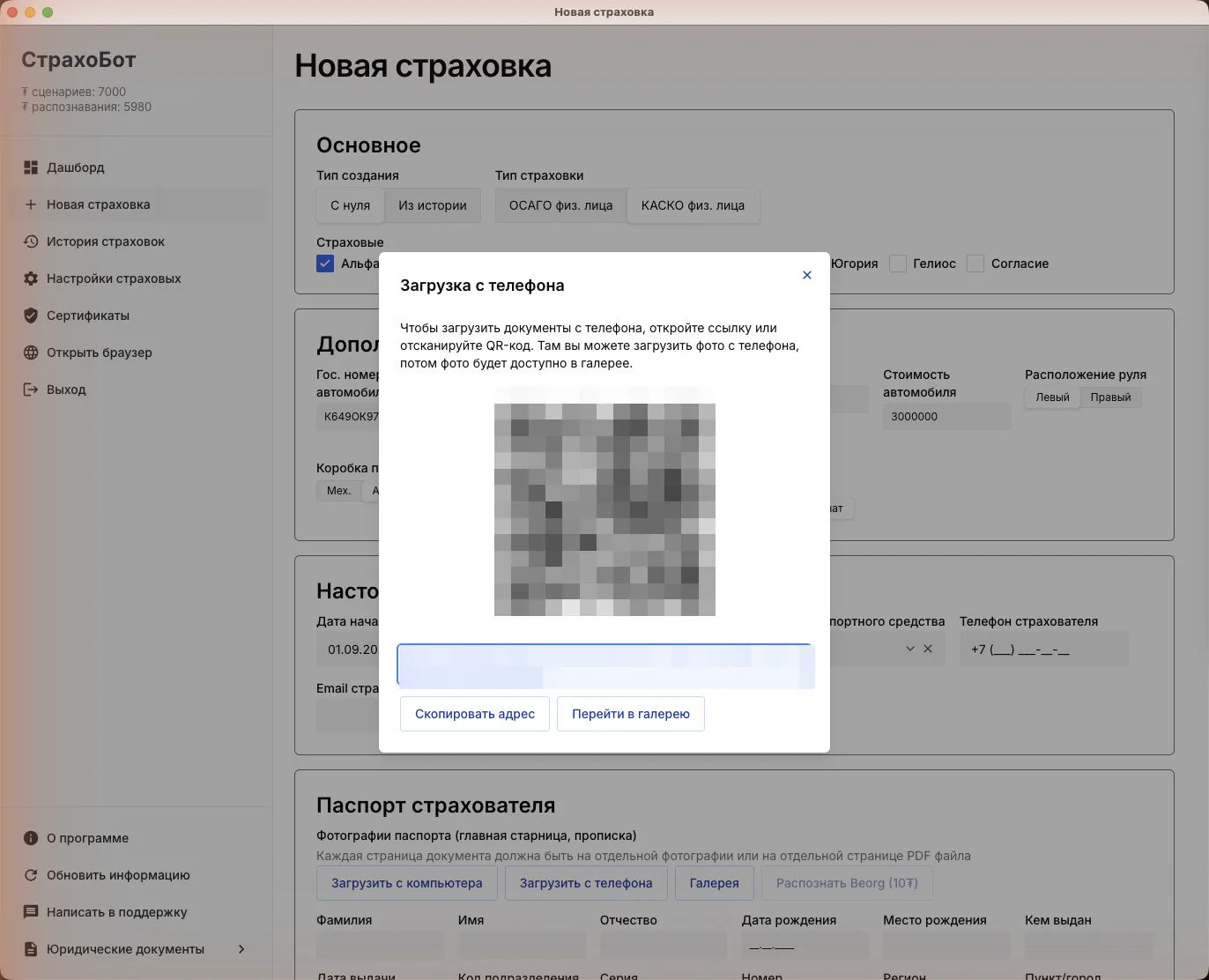Choose ОСАГО физ. лица insurance type
Screen dimensions: 1209x980
(560, 205)
